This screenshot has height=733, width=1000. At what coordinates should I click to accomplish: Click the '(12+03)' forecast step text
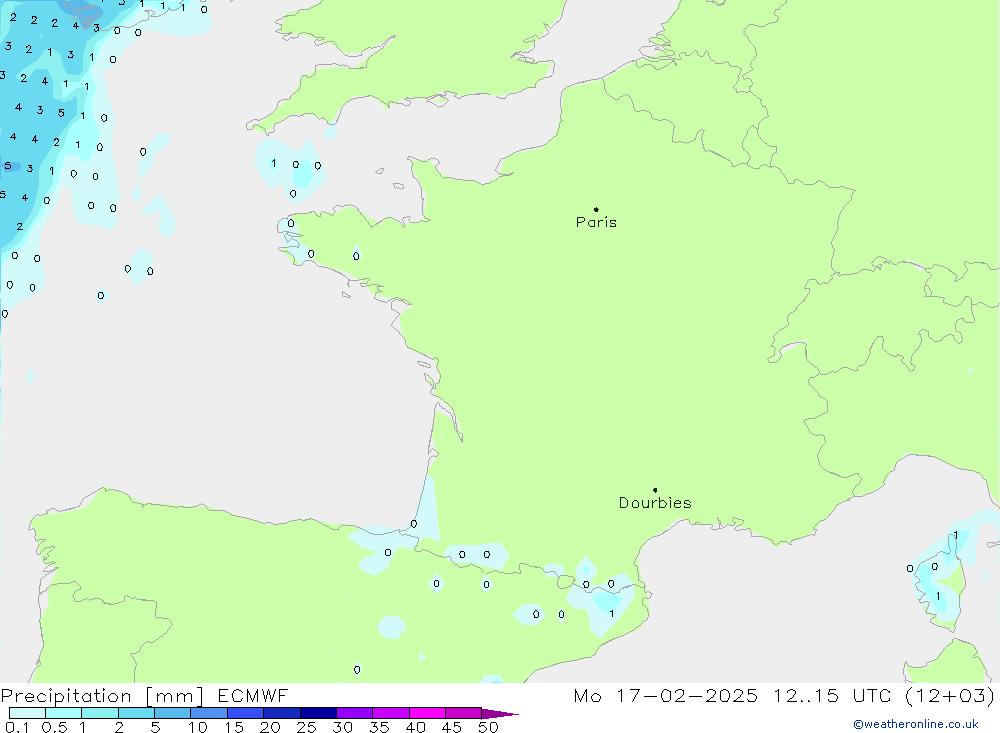(950, 695)
